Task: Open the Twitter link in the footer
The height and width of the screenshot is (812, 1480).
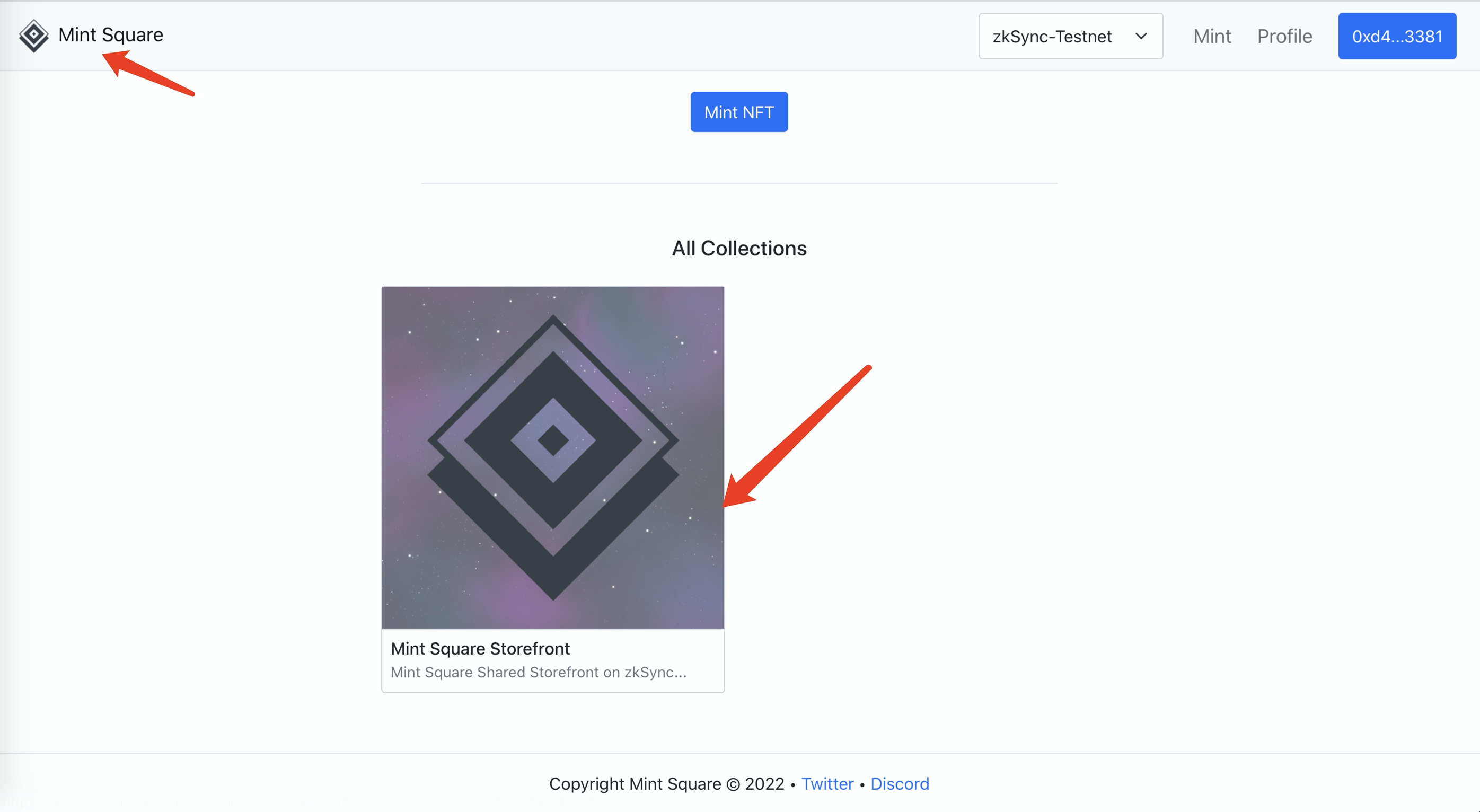Action: 827,784
